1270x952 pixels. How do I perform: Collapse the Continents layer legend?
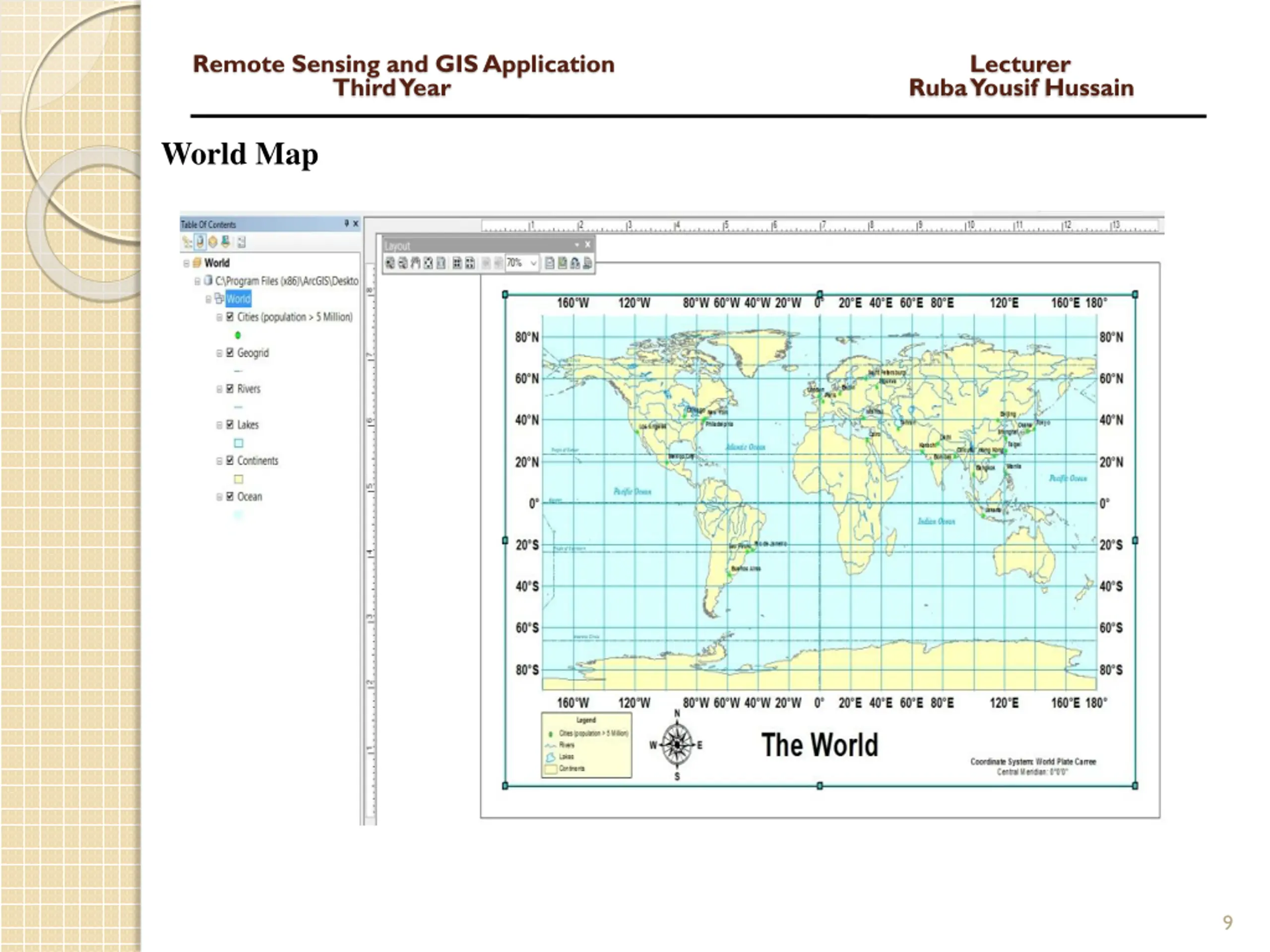pos(219,461)
